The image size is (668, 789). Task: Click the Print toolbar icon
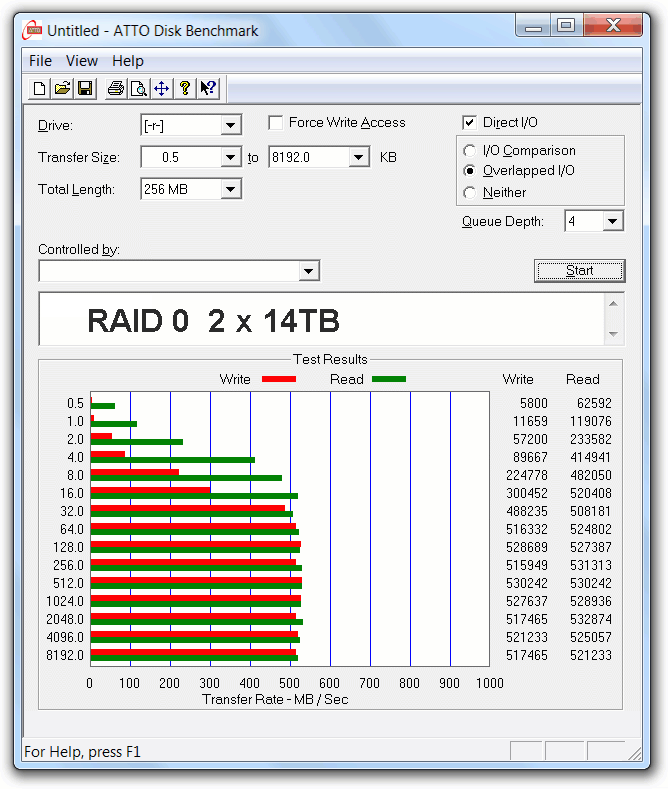[x=116, y=89]
